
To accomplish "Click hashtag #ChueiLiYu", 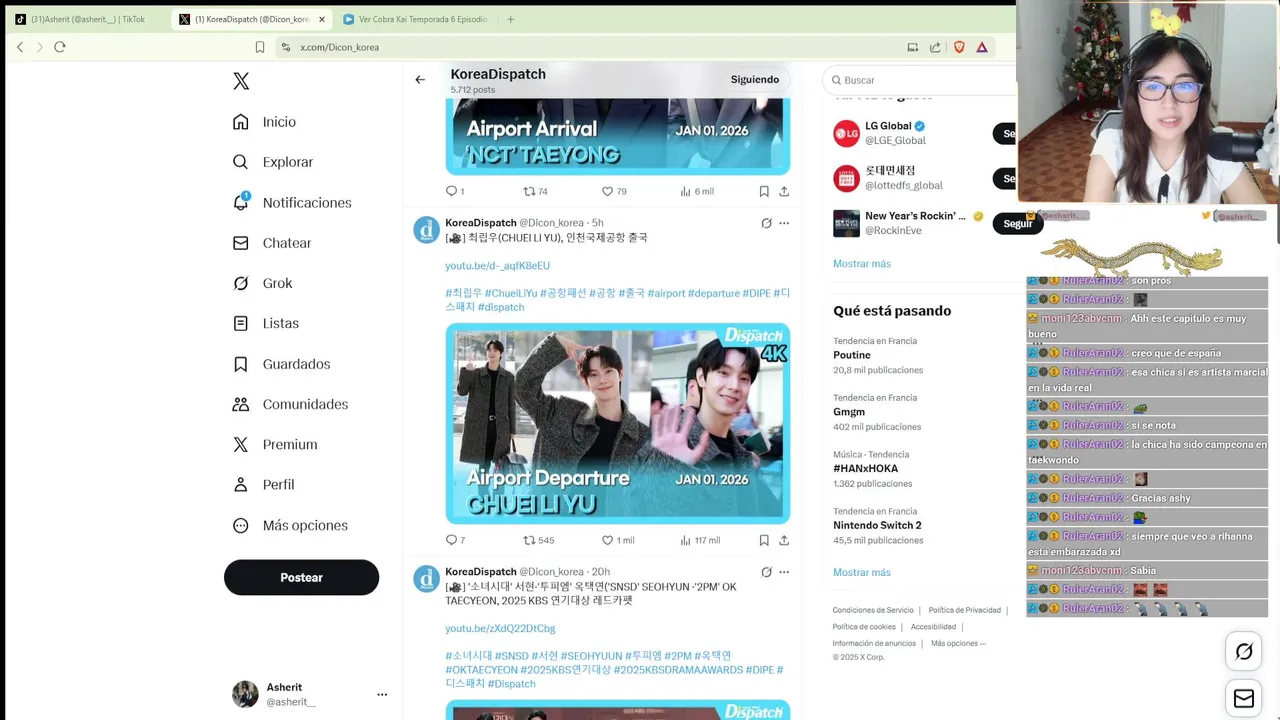I will (x=511, y=293).
